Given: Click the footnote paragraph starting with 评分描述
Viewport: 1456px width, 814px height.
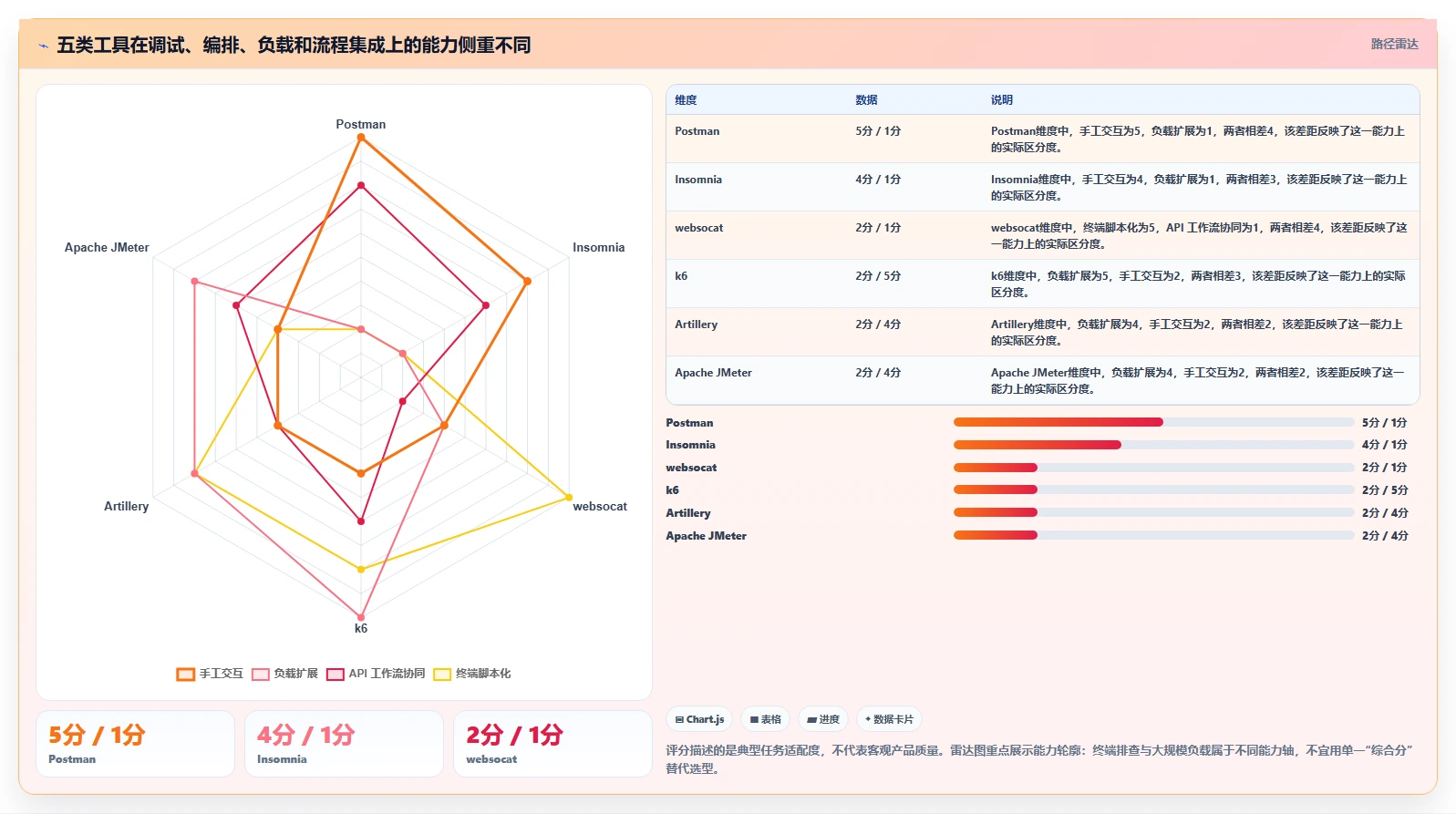Looking at the screenshot, I should [1039, 759].
